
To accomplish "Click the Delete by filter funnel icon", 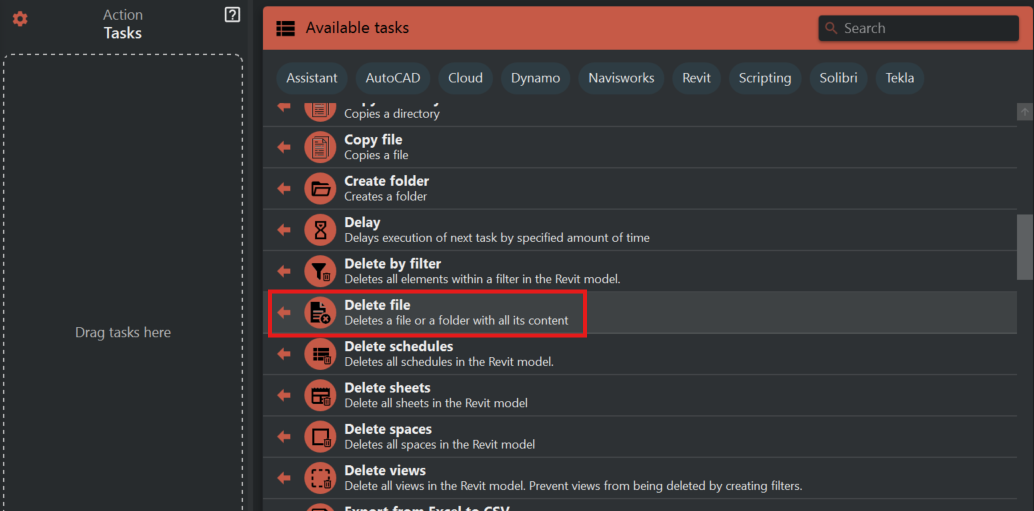I will [x=320, y=271].
